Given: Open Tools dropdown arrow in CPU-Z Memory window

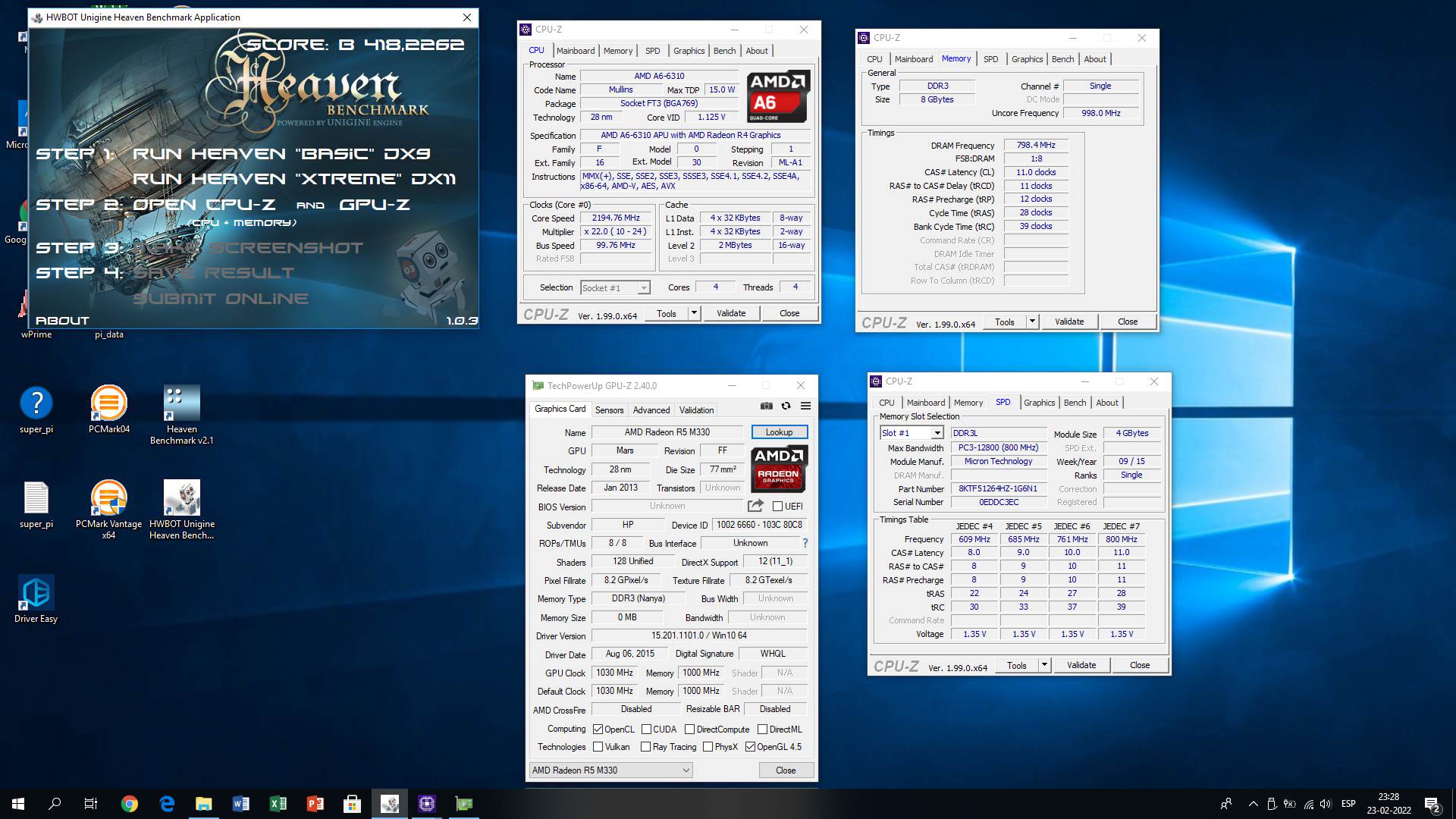Looking at the screenshot, I should 1031,322.
